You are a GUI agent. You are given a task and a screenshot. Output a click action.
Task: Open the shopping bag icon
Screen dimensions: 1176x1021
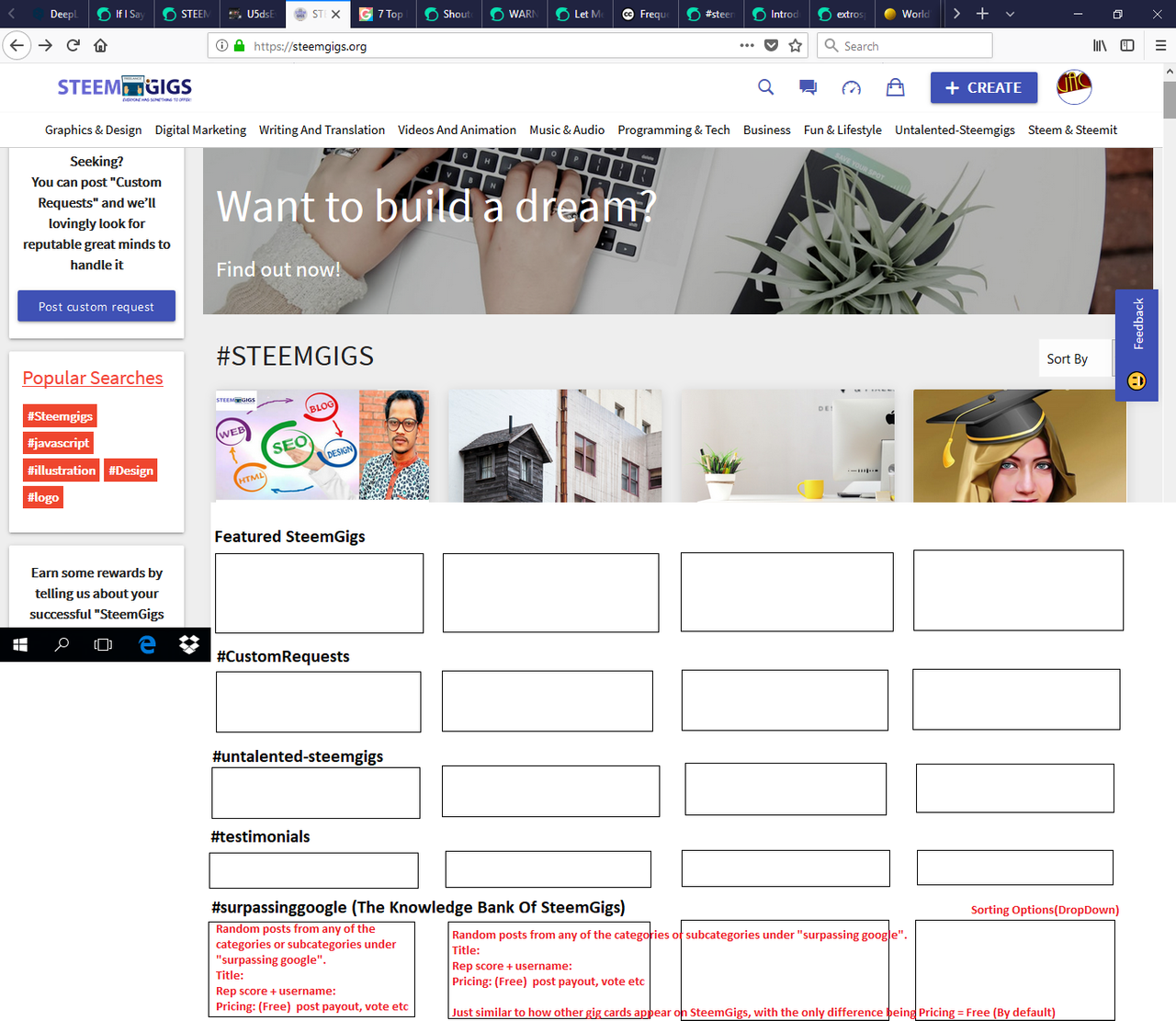pos(896,87)
